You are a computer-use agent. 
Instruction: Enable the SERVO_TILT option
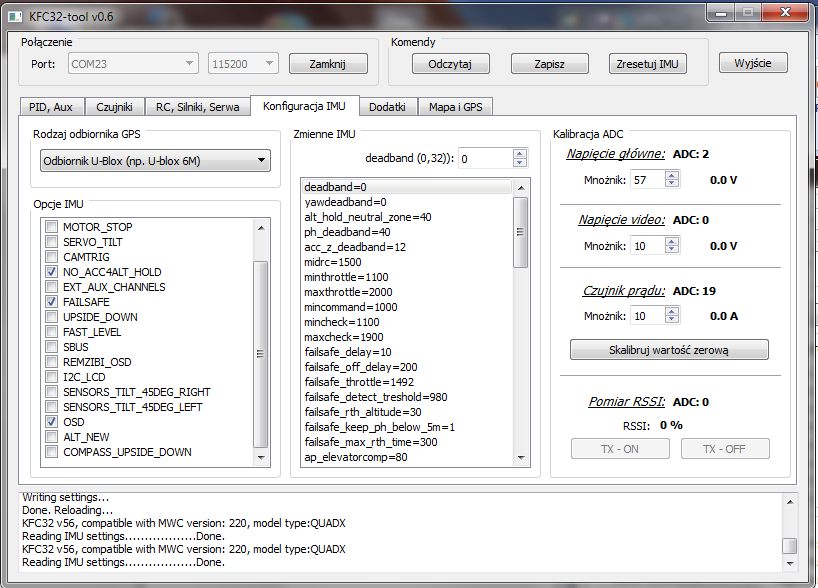[51, 242]
